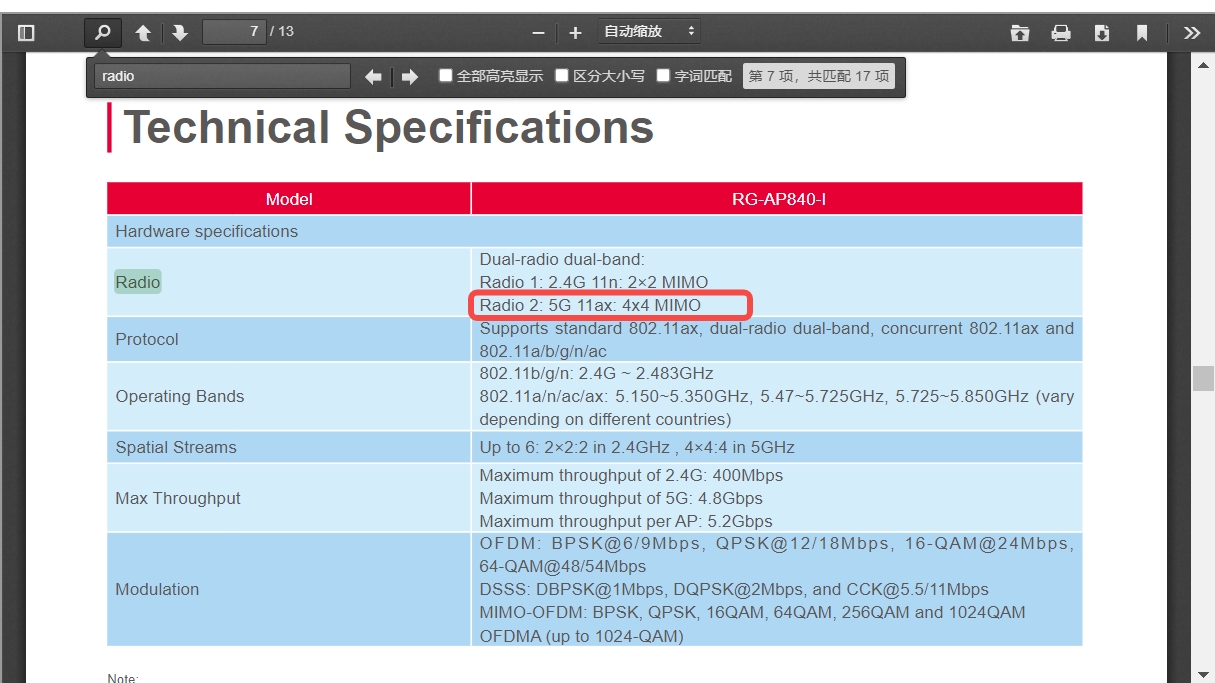This screenshot has width=1215, height=683.
Task: Download the PDF document
Action: [1102, 33]
